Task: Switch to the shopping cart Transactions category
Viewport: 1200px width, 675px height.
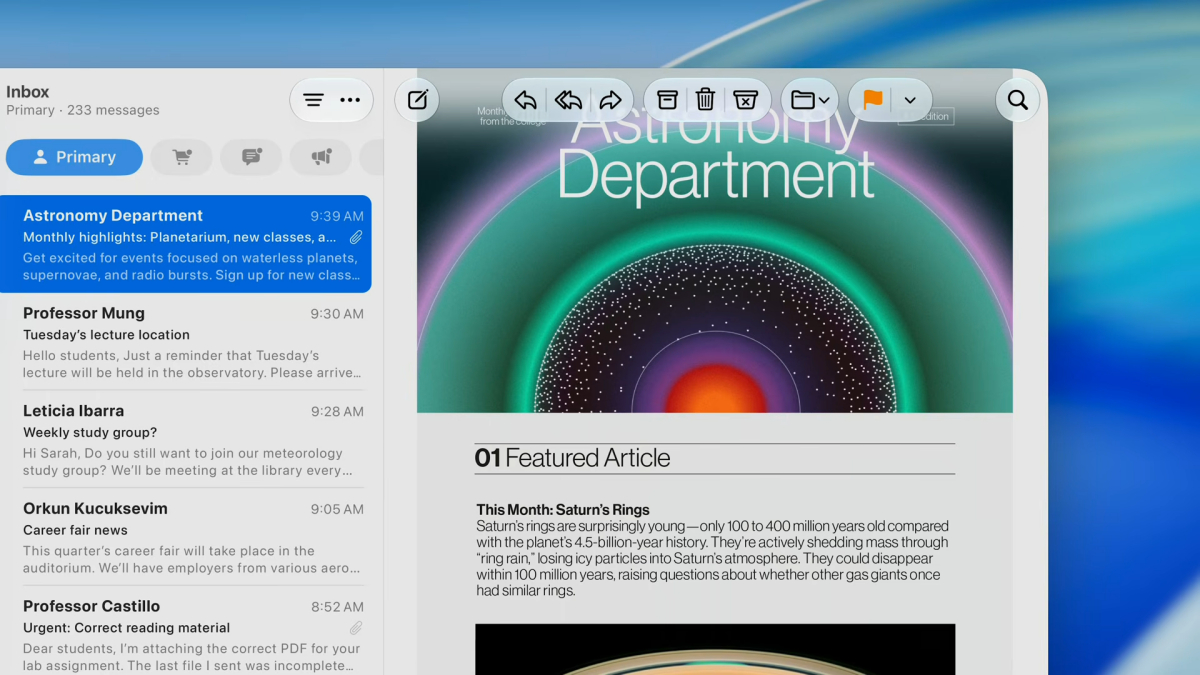Action: tap(182, 157)
